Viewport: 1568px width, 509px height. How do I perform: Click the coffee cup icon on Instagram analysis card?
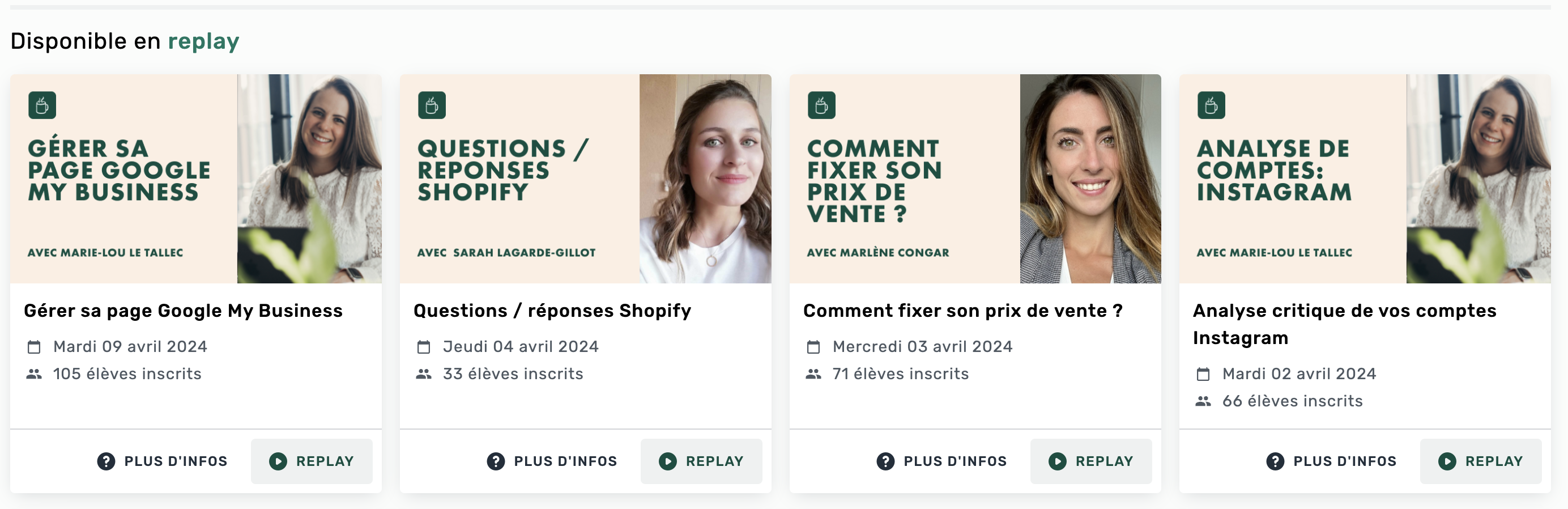(x=1211, y=105)
